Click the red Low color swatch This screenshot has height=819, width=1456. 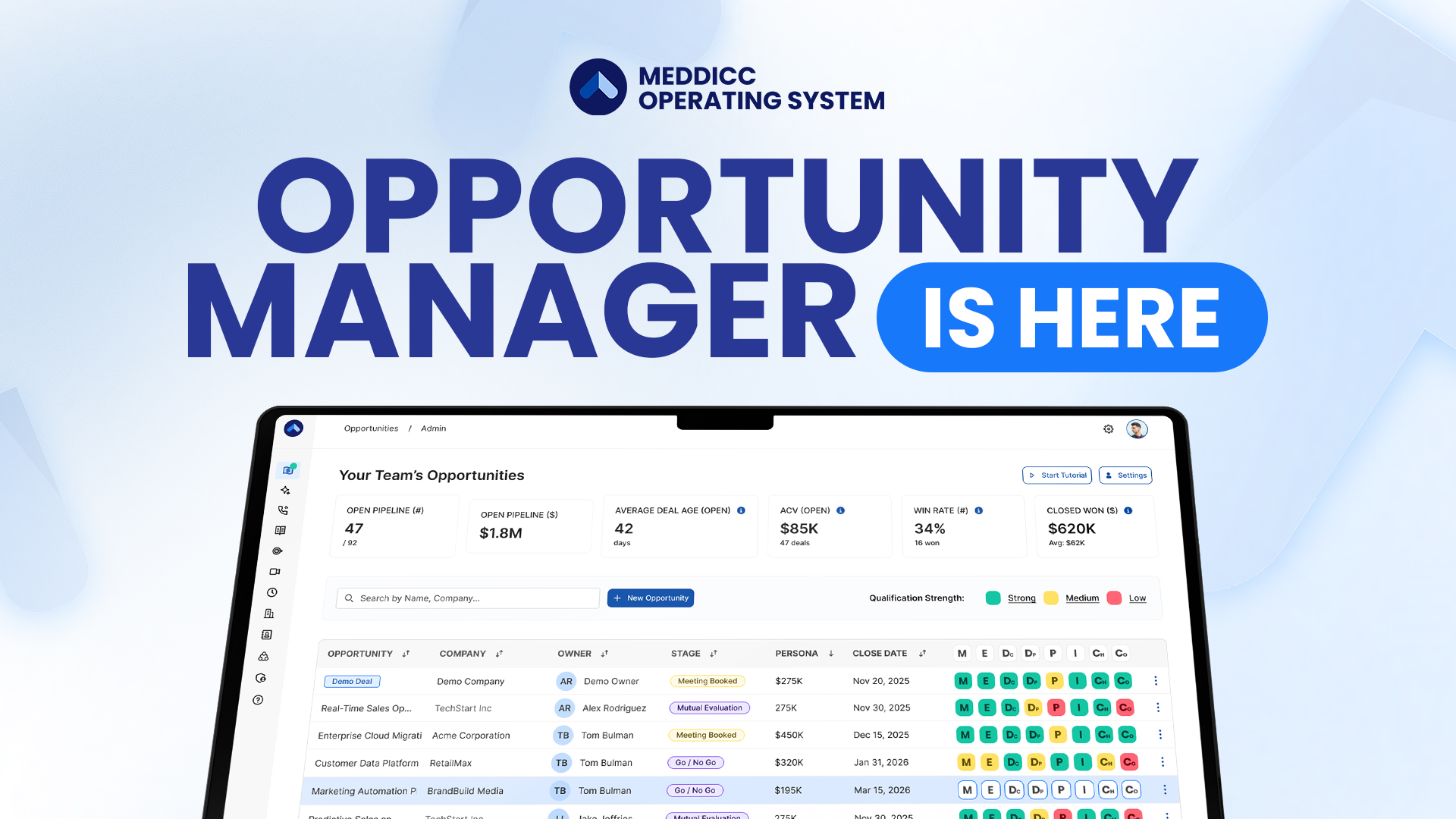1114,598
